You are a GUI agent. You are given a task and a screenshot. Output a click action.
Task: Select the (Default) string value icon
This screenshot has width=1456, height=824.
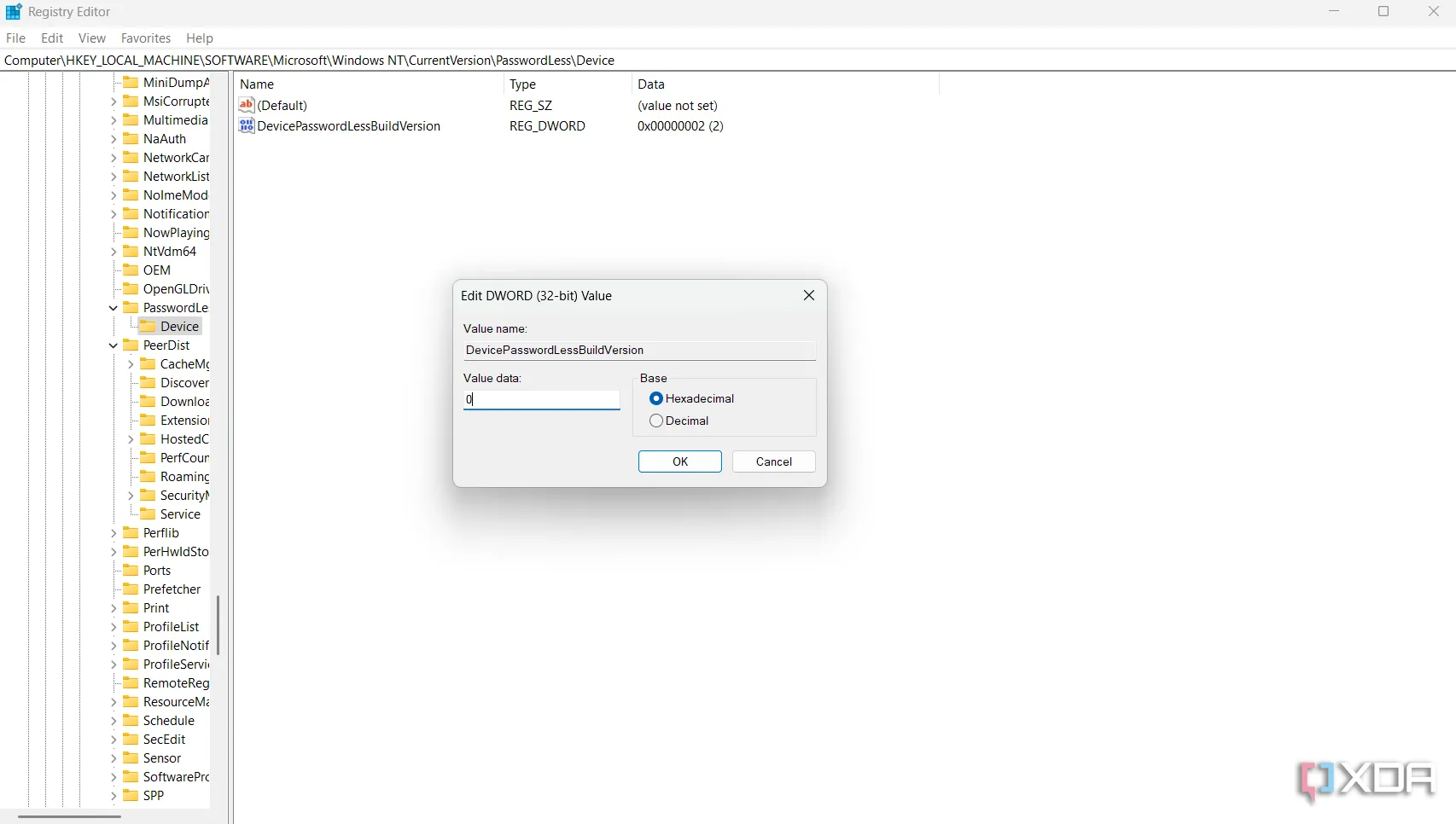[x=247, y=105]
